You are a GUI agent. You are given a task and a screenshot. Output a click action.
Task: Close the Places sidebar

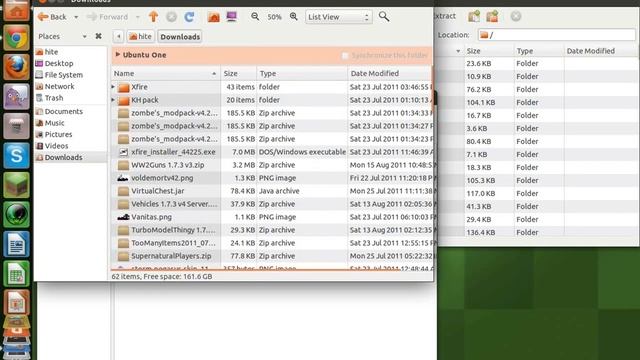98,36
